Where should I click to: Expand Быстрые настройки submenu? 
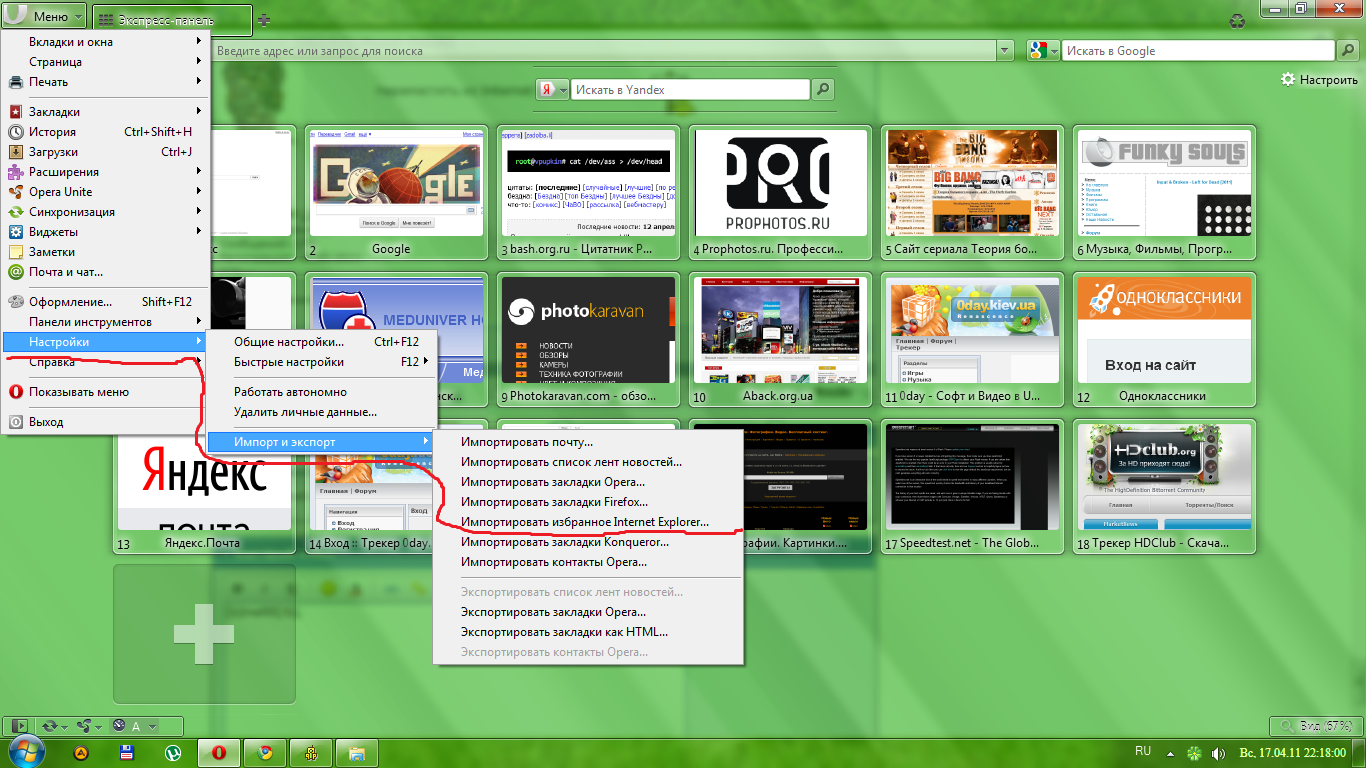click(322, 362)
